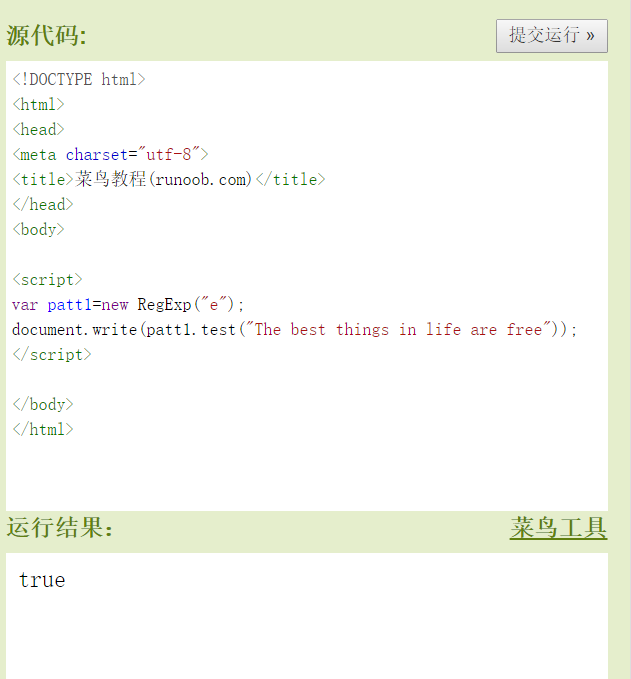Click the 菜鸟教程(runoob.com) title text
The height and width of the screenshot is (679, 631).
164,179
